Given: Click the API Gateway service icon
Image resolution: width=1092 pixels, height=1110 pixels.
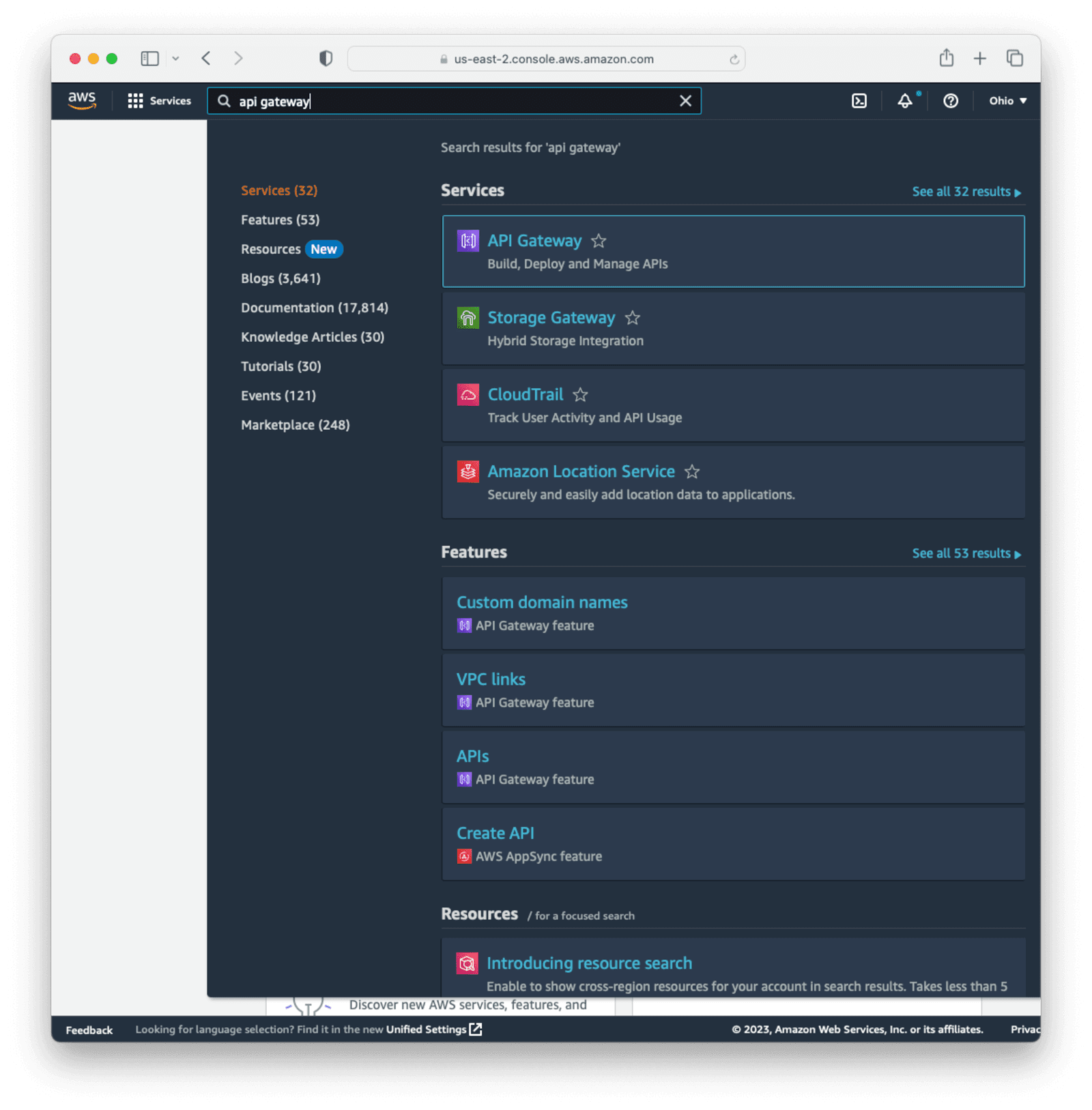Looking at the screenshot, I should point(468,241).
